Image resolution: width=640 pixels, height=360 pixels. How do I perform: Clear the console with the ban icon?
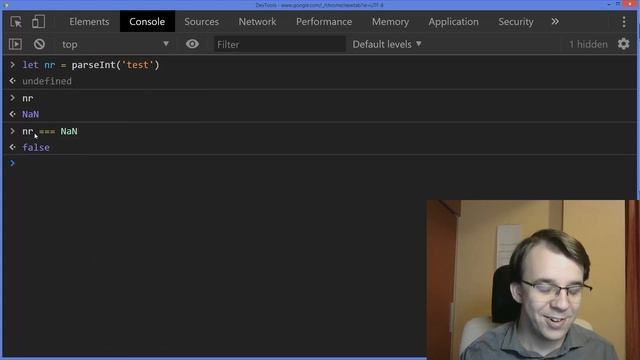(x=39, y=44)
